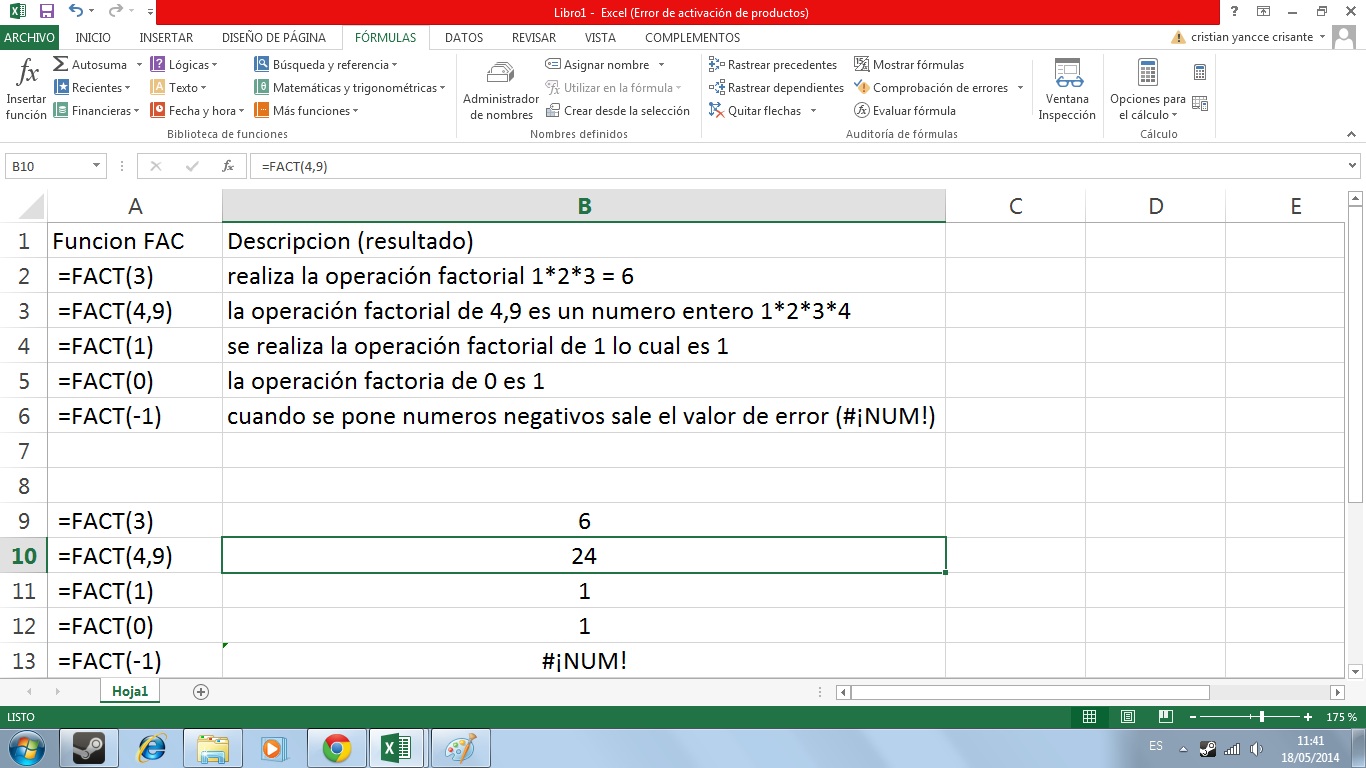Click Rastrear precedentes in formula auditing
Viewport: 1366px width, 768px height.
pos(773,65)
